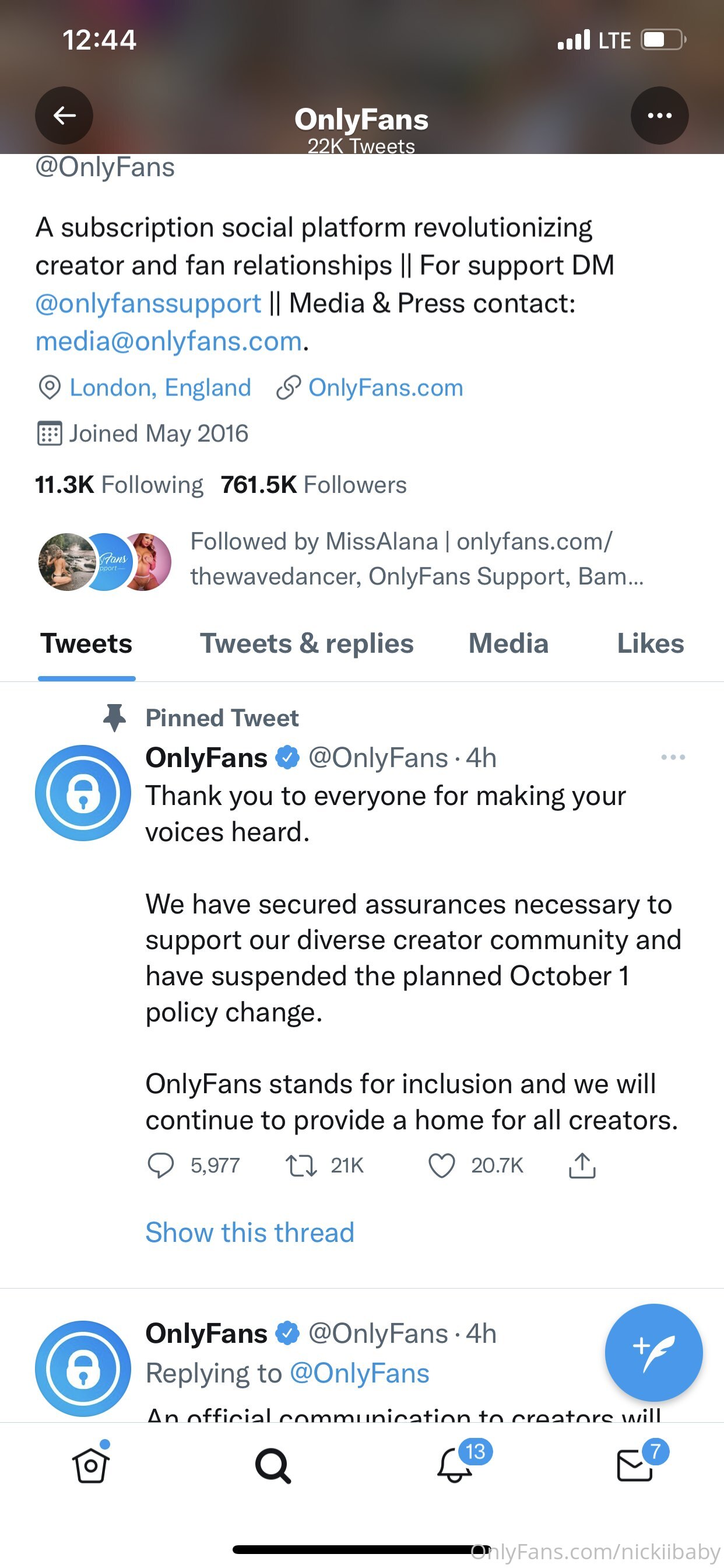Tap the 761.5K Followers count
This screenshot has width=724, height=1568.
coord(314,485)
